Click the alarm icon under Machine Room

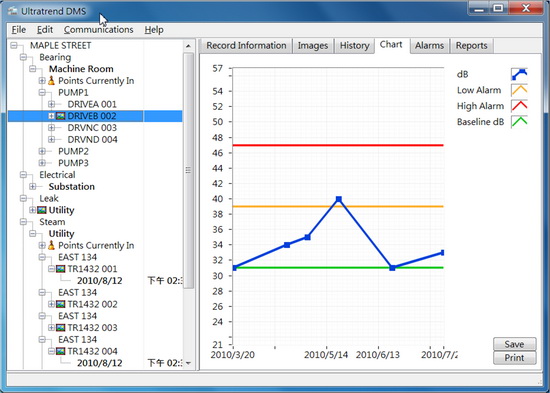(x=52, y=81)
